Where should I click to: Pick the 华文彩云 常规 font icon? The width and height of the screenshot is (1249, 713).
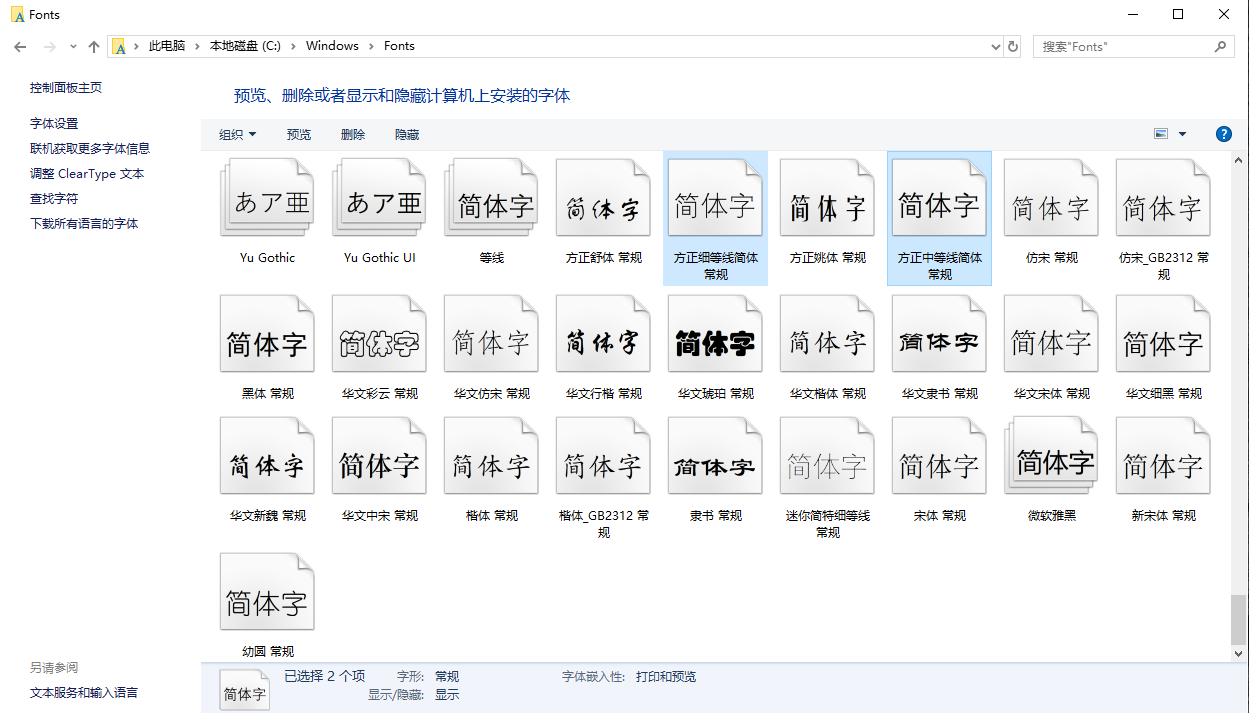(379, 334)
